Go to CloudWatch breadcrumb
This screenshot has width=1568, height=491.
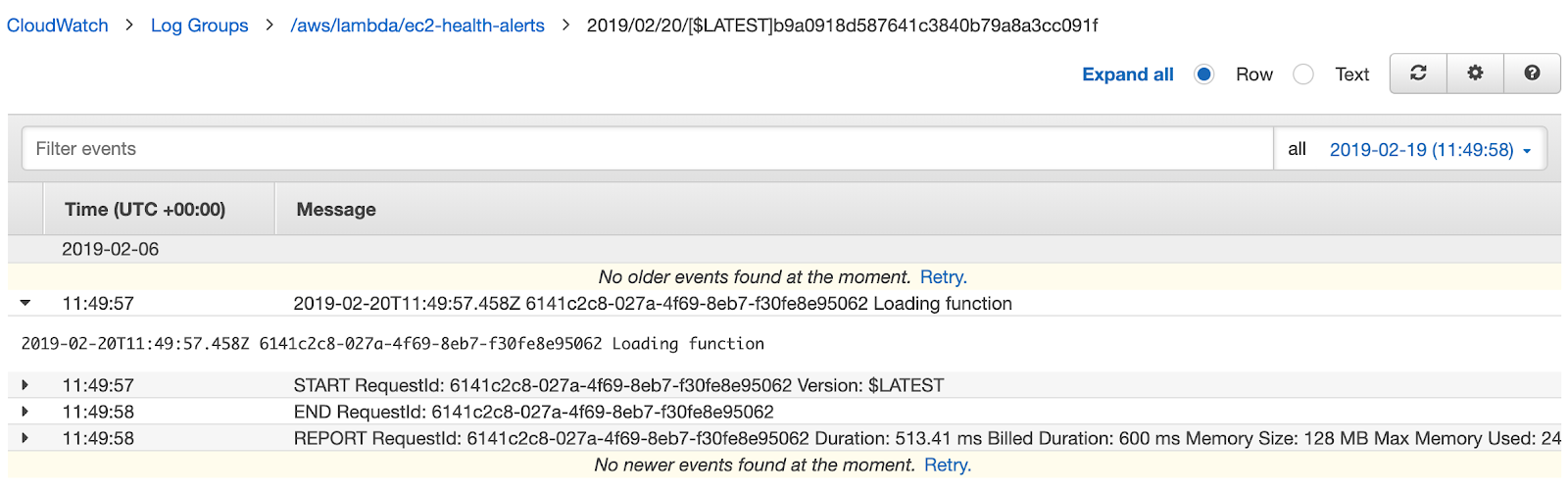[58, 25]
